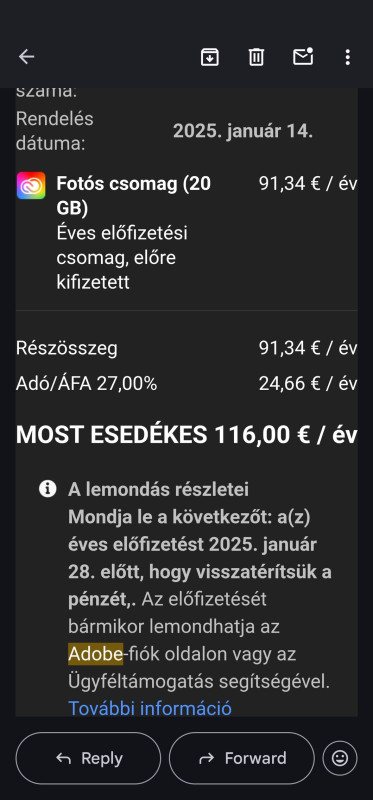Click the Creative Cloud product icon
This screenshot has width=373, height=800.
(x=31, y=185)
